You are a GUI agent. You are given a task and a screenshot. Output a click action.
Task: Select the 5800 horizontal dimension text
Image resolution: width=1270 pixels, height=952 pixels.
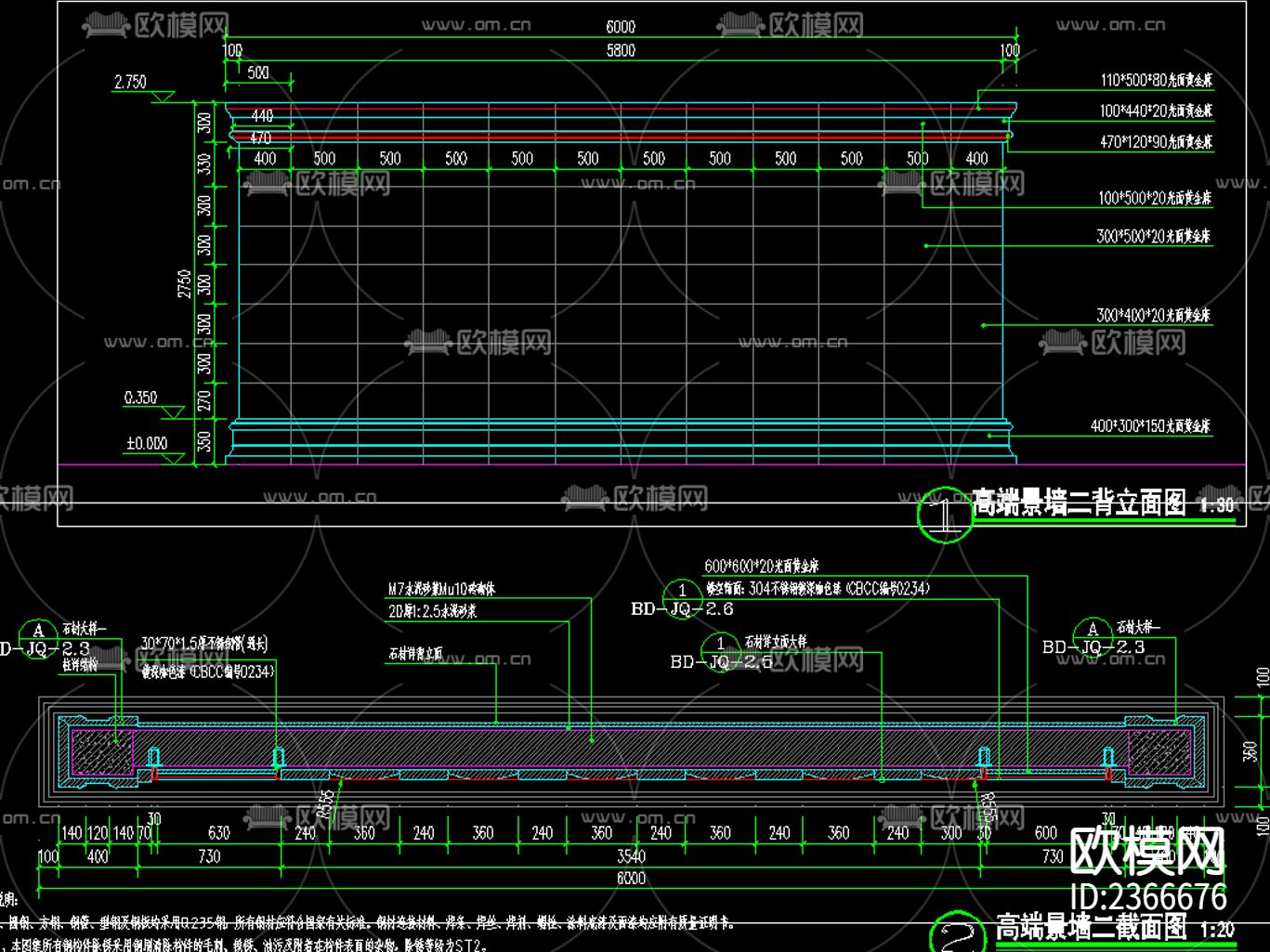click(621, 50)
